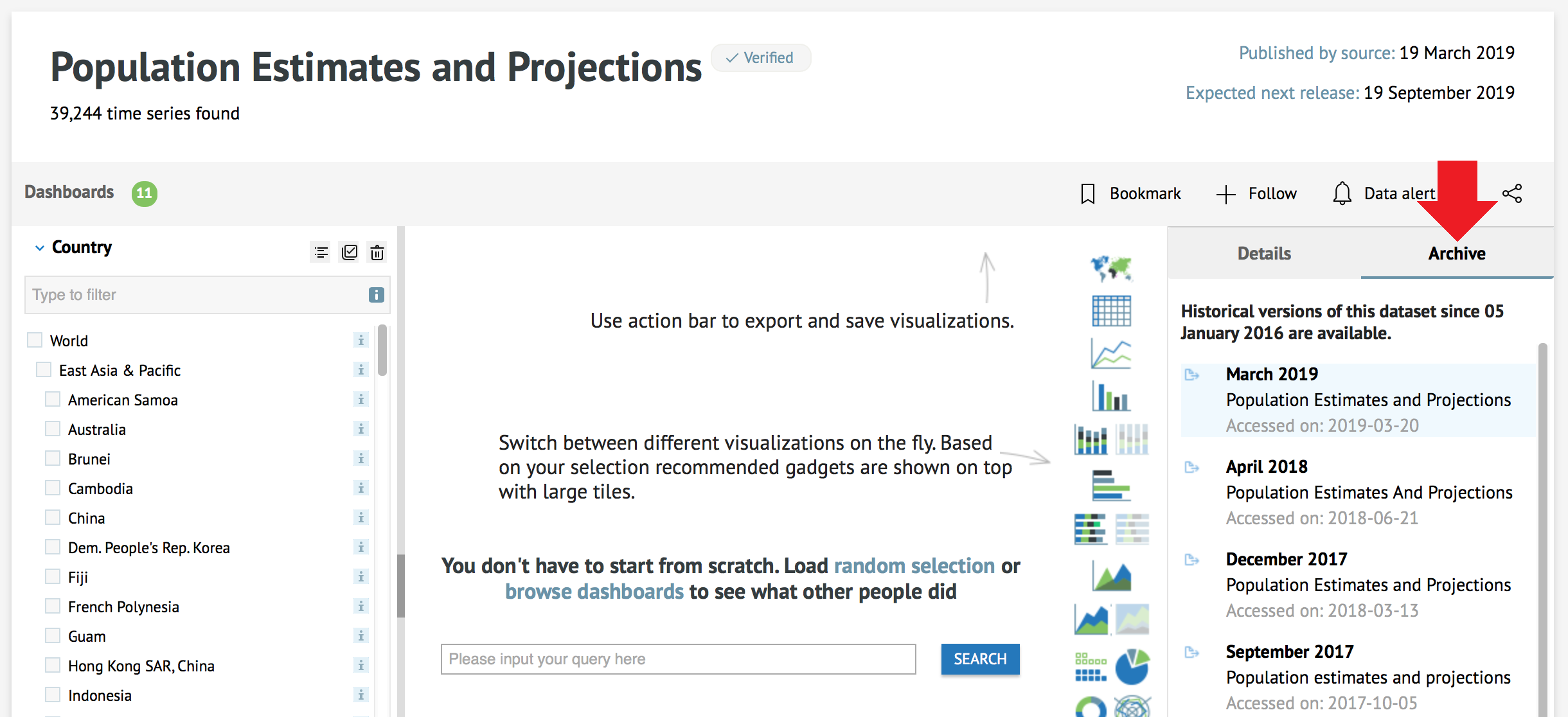1568x717 pixels.
Task: Switch to the Details tab
Action: pyautogui.click(x=1264, y=253)
